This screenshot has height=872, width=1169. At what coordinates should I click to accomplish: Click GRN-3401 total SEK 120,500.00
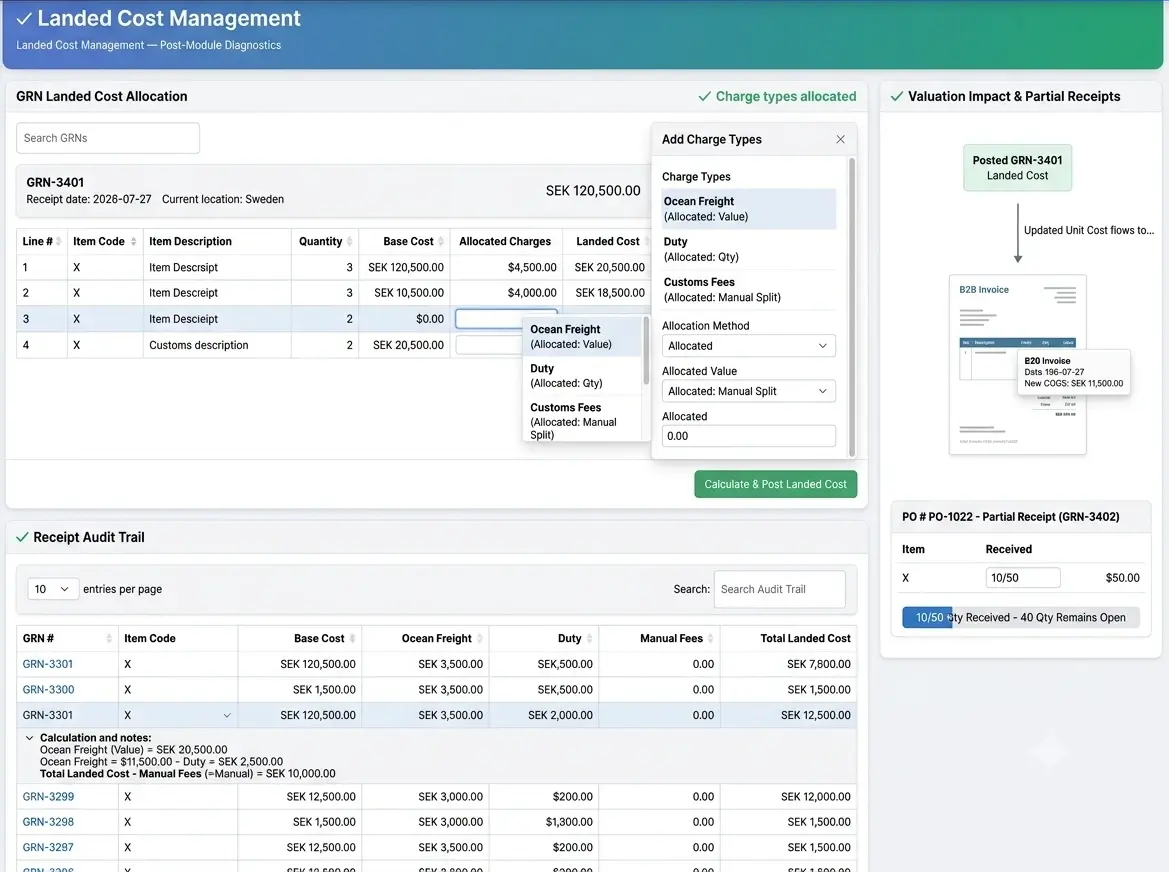coord(593,191)
